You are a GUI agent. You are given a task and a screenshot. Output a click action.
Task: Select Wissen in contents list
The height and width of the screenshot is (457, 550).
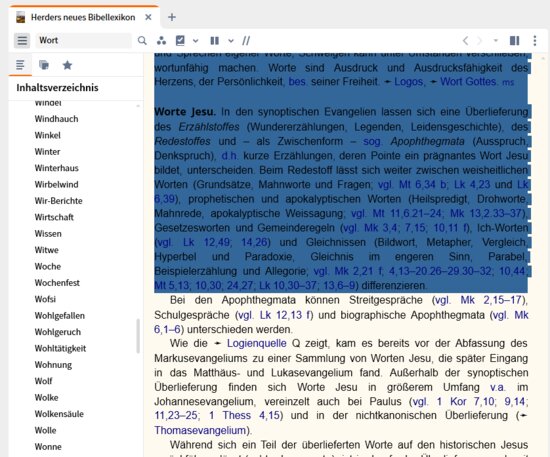point(48,234)
